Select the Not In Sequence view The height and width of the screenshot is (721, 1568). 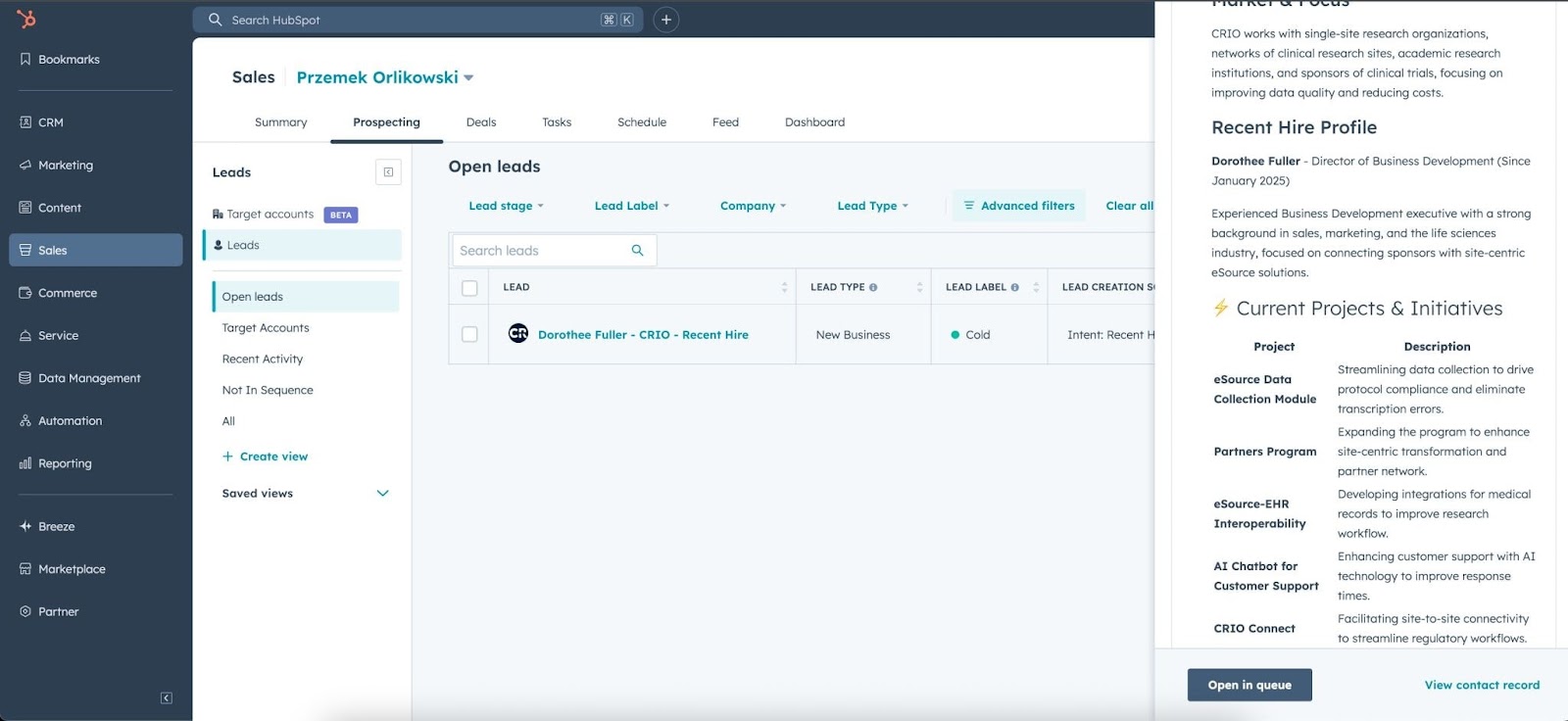[268, 390]
